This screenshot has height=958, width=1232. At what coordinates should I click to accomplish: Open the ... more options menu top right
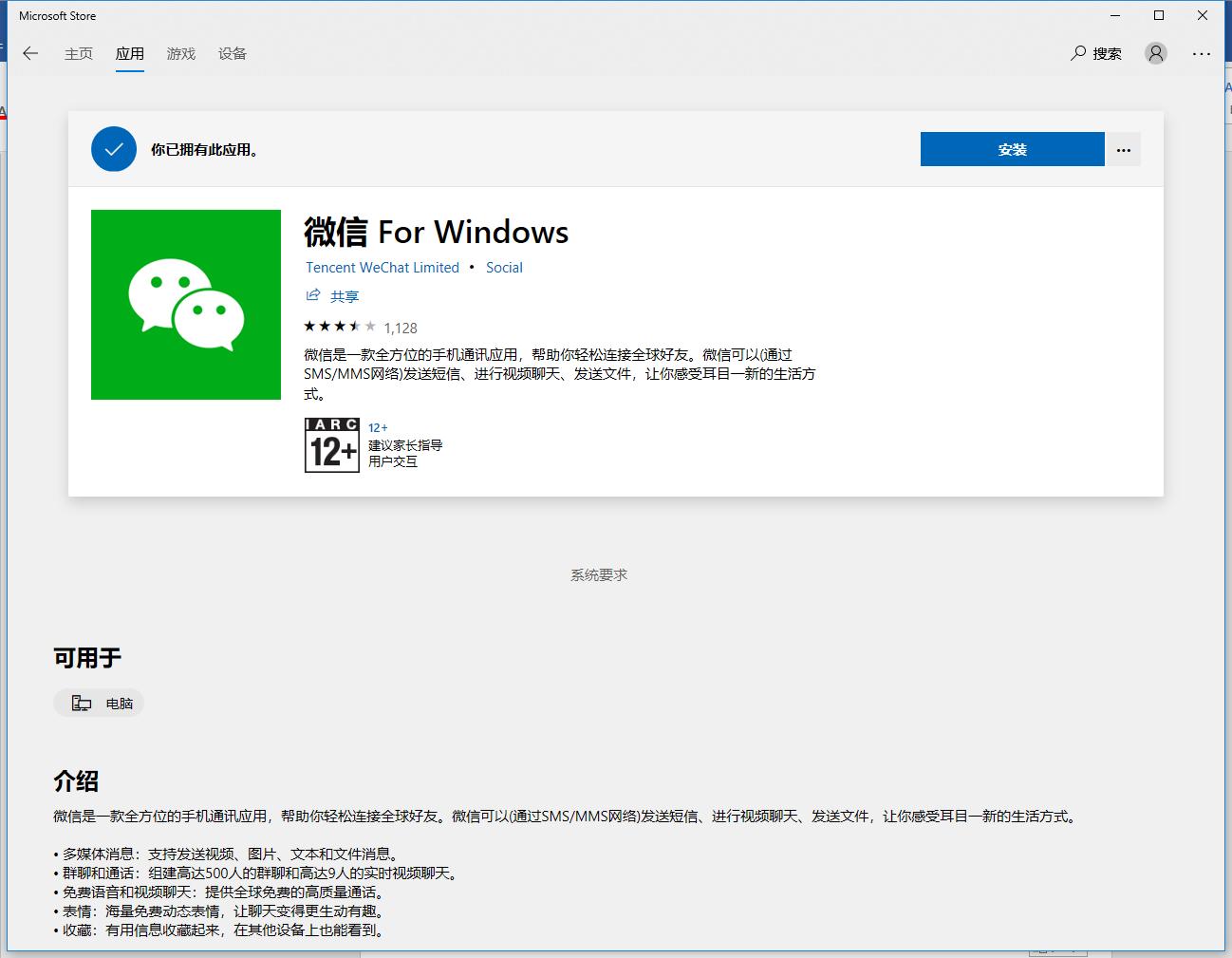1202,54
